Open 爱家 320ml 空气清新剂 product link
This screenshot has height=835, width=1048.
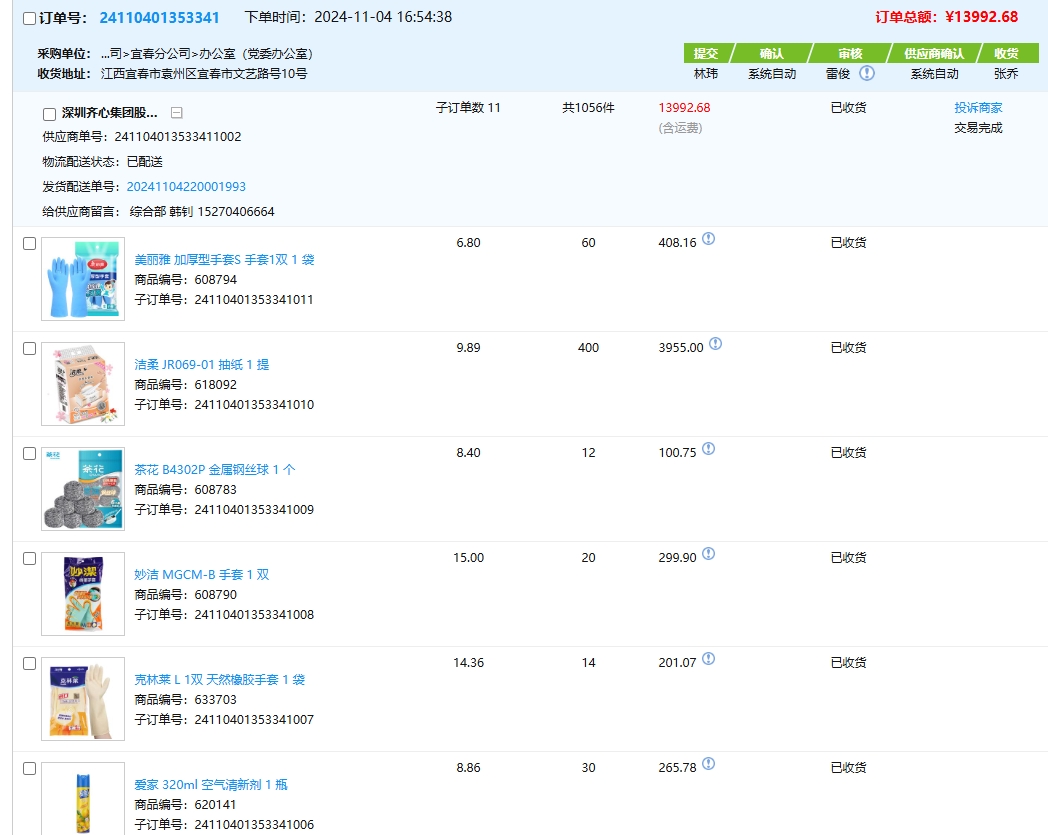click(x=211, y=784)
